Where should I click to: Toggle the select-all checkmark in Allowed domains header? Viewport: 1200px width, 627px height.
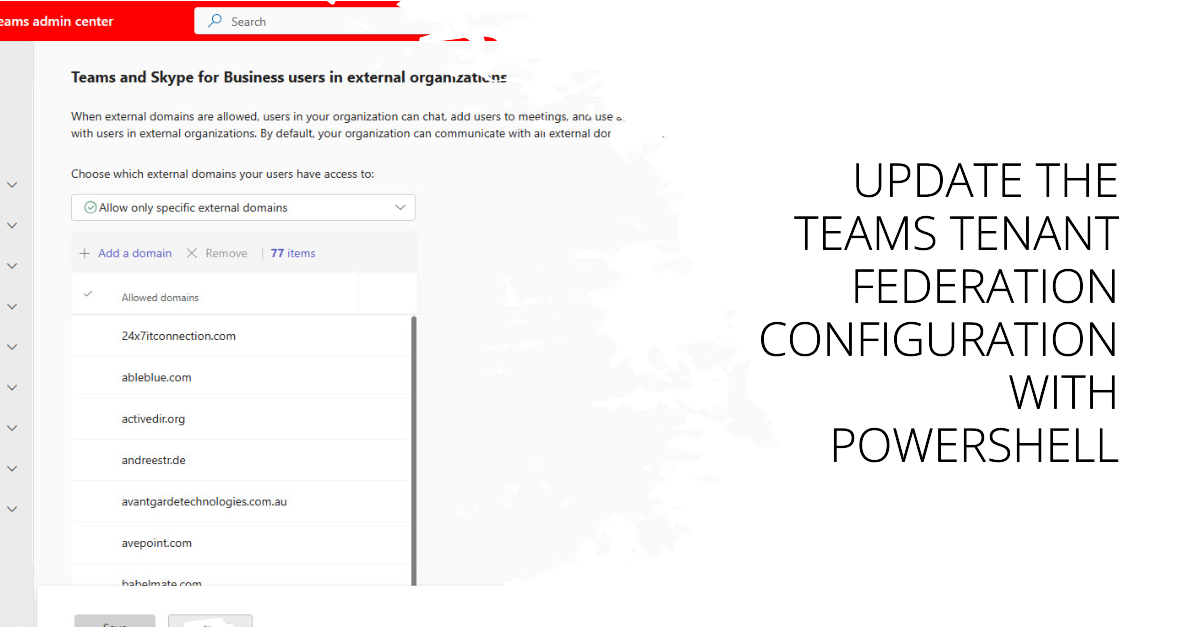pos(88,295)
